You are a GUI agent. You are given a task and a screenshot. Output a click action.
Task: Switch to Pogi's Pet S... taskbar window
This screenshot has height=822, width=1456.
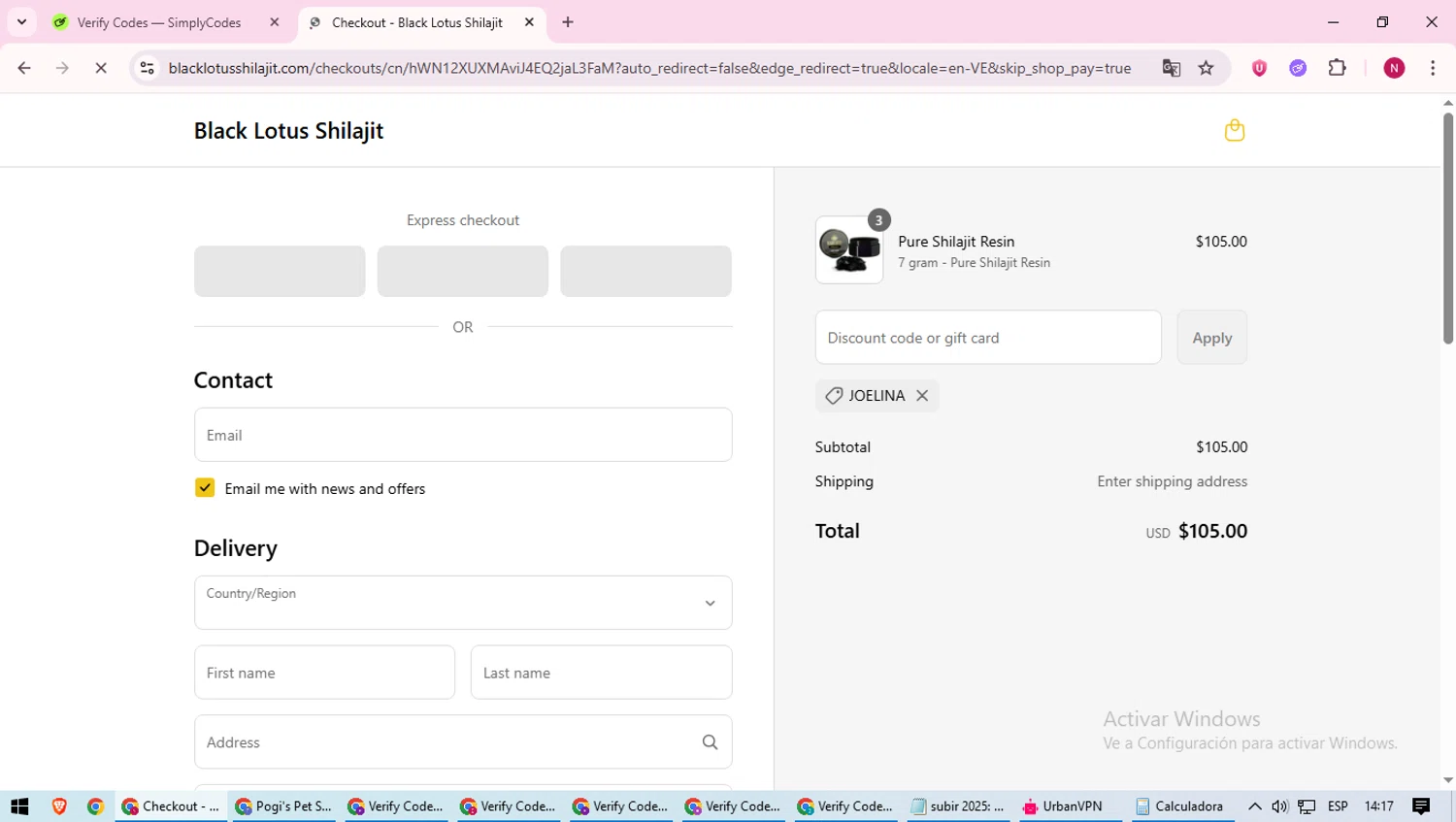coord(283,806)
